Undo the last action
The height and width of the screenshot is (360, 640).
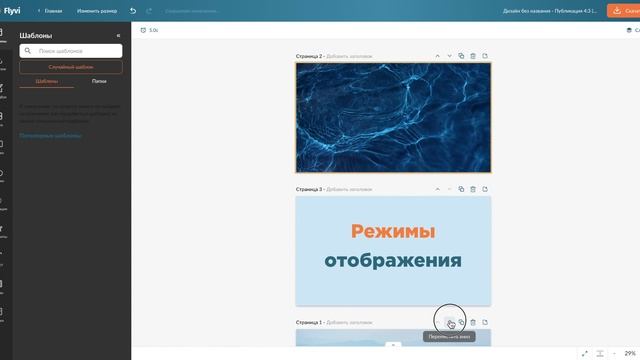click(133, 11)
